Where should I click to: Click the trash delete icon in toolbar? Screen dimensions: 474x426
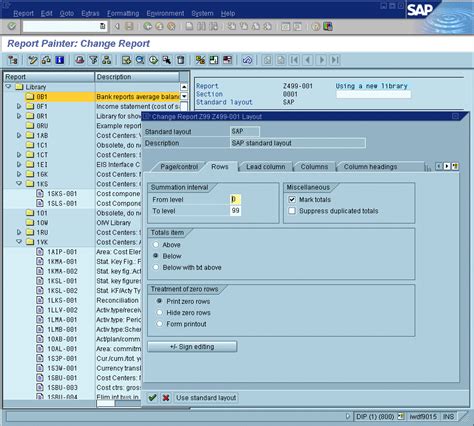tap(180, 60)
